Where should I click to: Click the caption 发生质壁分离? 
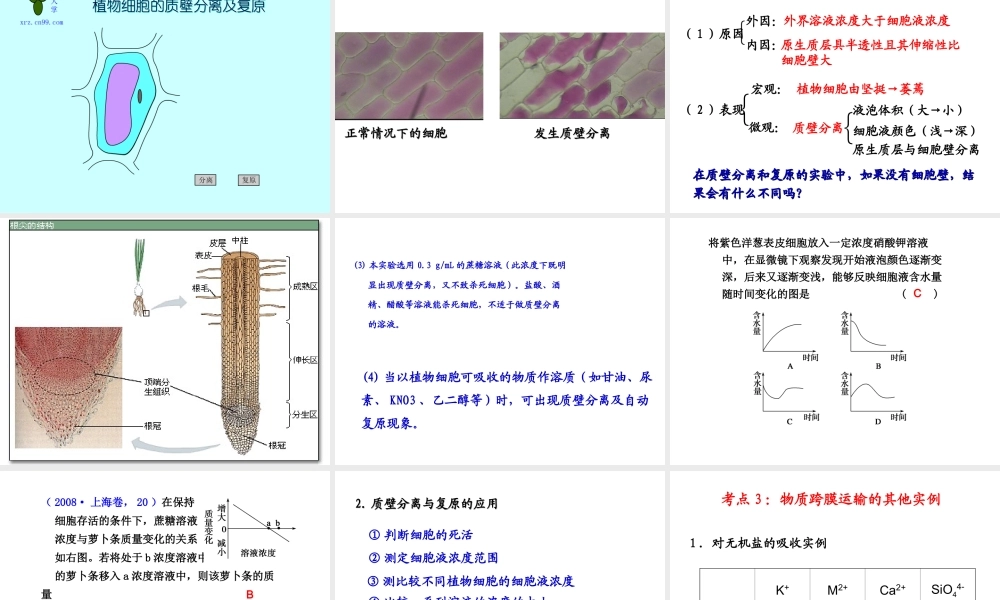tap(572, 133)
